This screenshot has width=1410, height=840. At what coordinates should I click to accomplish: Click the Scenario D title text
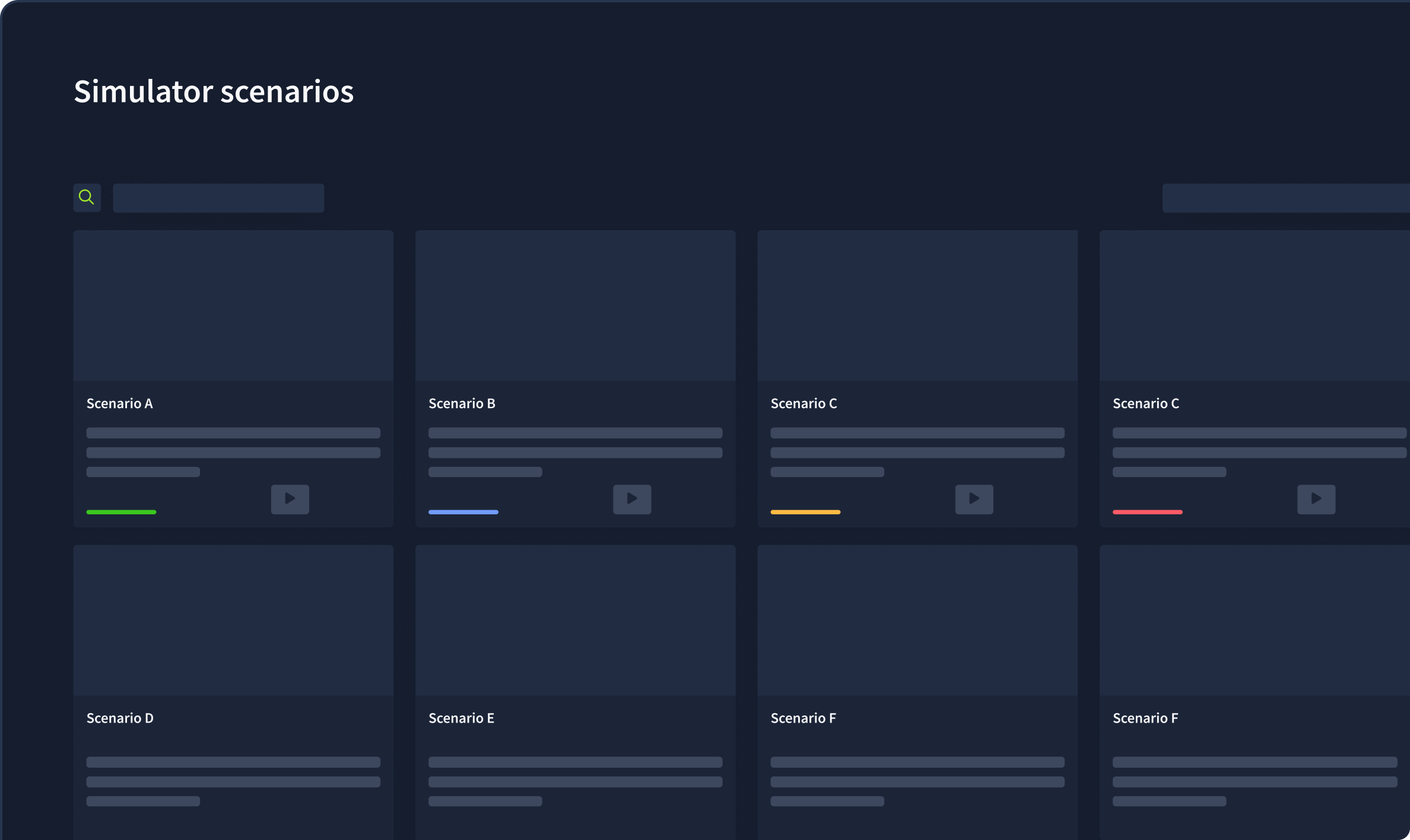pos(119,718)
